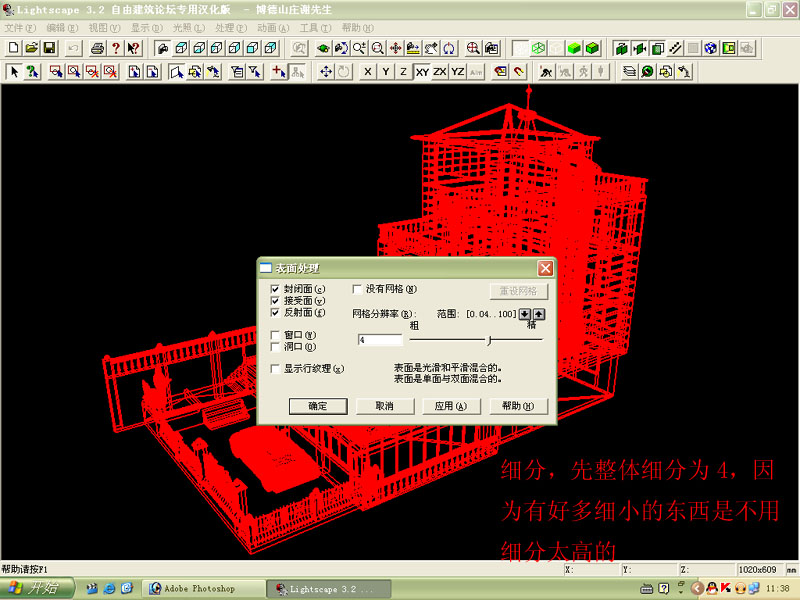This screenshot has width=800, height=600.
Task: Click the red plus add-selection icon
Action: (279, 72)
